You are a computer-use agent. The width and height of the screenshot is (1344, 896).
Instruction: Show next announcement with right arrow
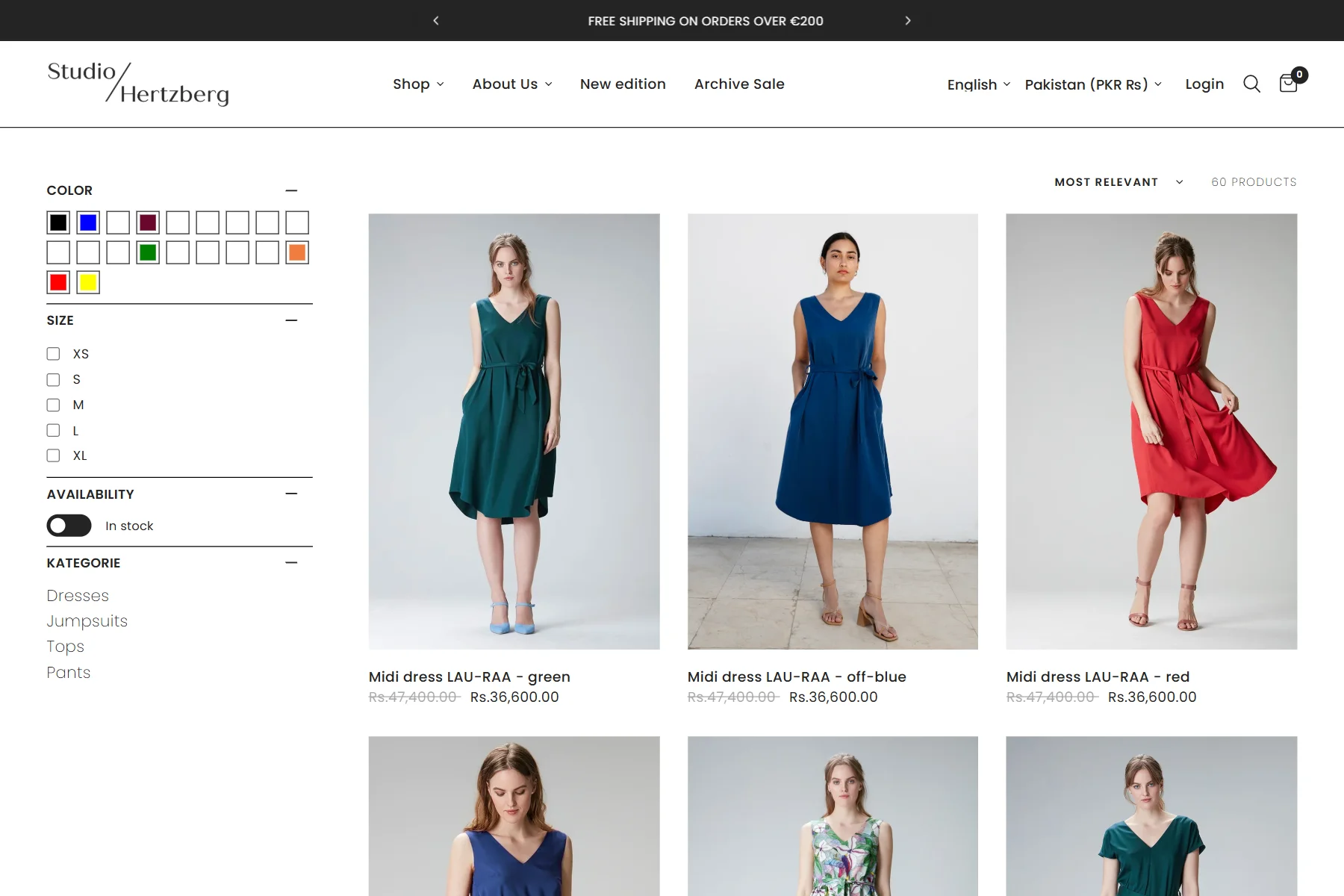point(908,20)
